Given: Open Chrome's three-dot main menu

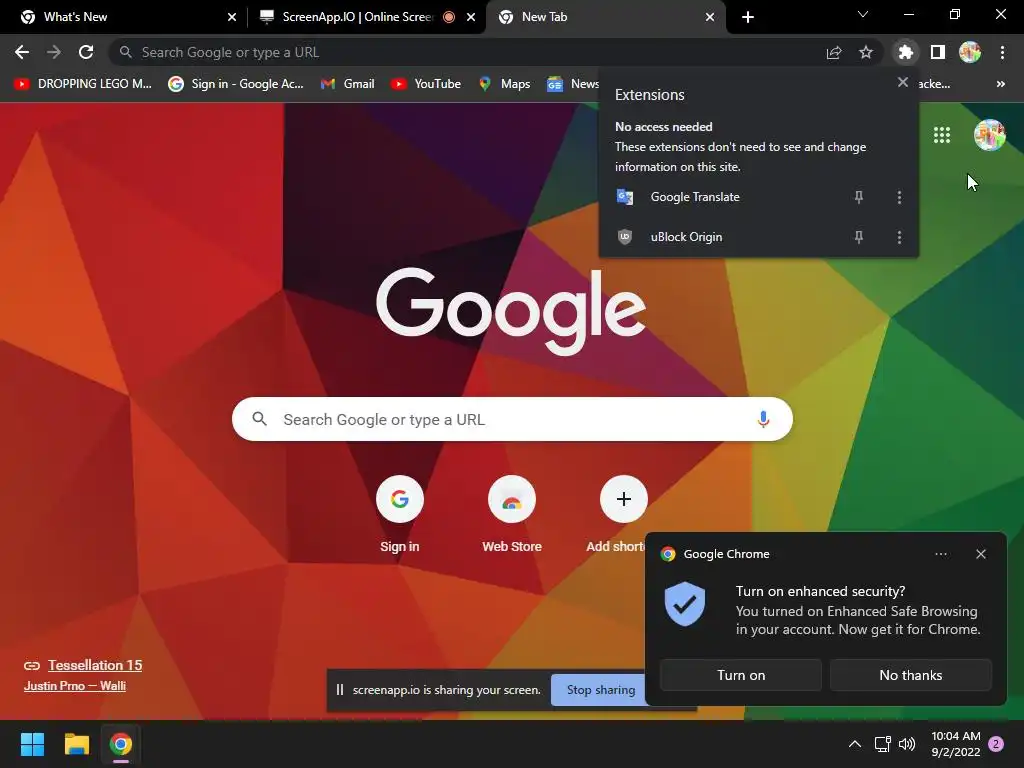Looking at the screenshot, I should click(x=1002, y=52).
